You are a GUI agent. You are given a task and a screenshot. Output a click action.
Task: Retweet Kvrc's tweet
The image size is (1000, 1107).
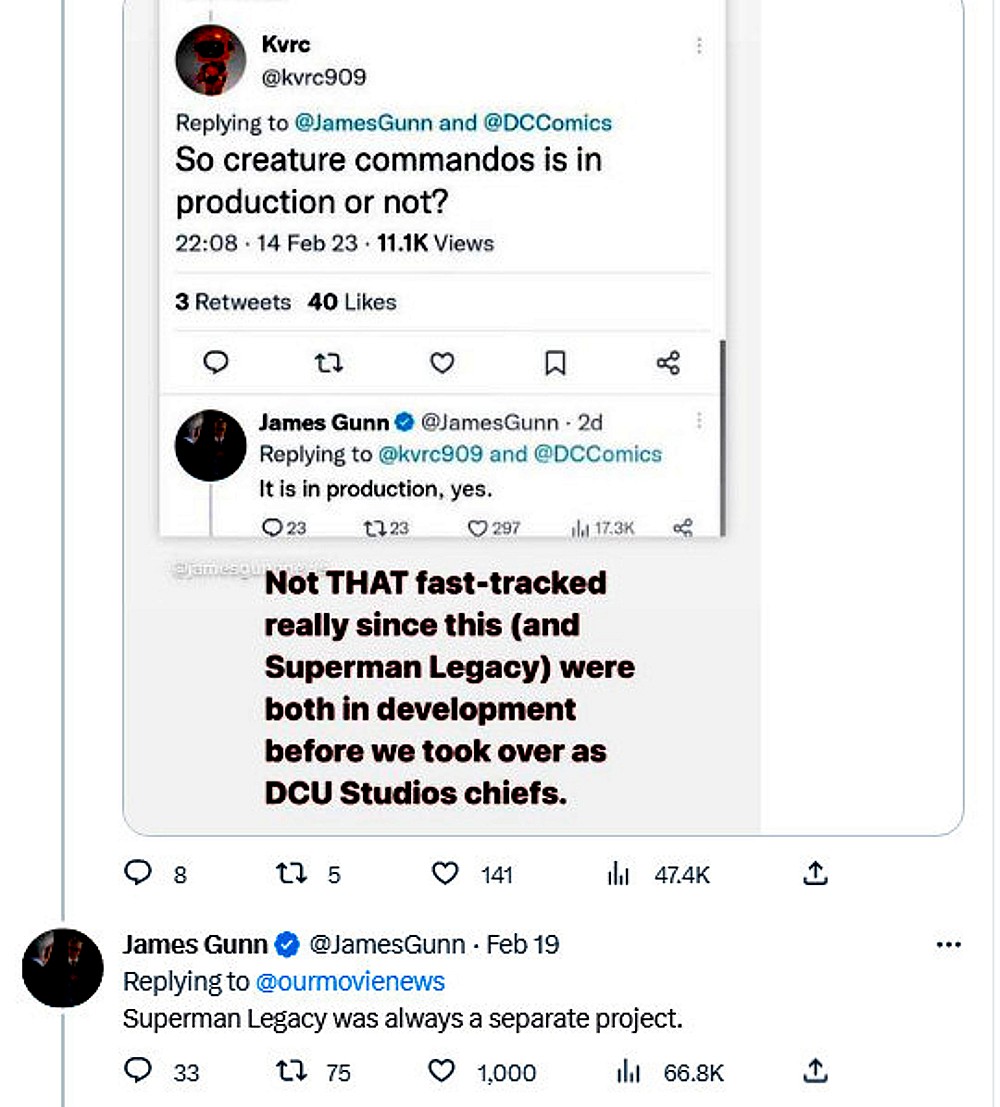tap(328, 364)
